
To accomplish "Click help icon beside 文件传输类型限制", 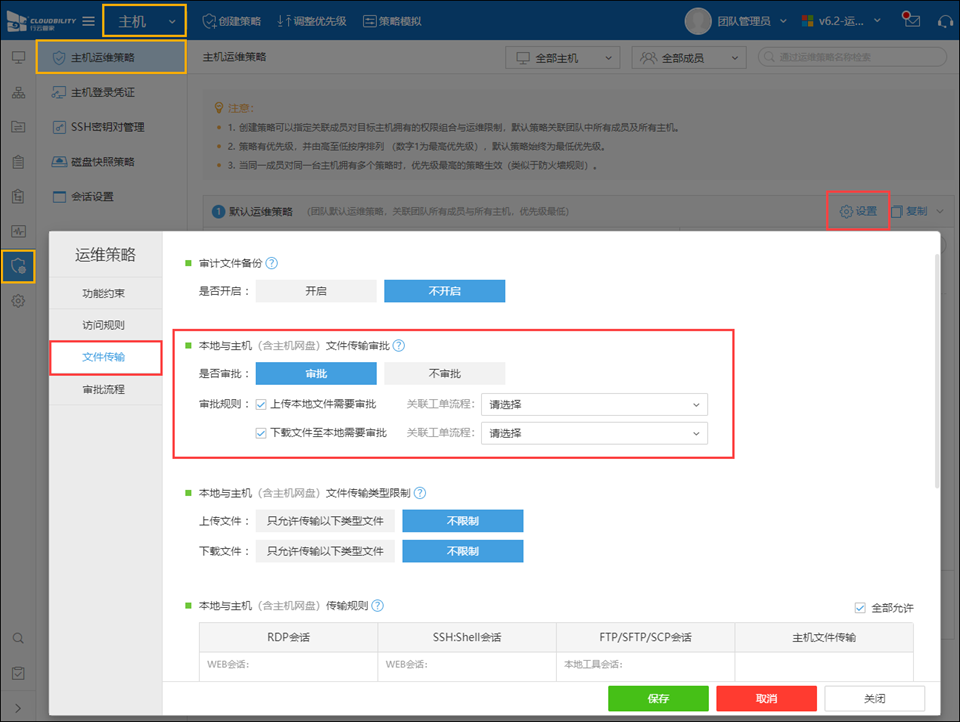I will point(420,493).
